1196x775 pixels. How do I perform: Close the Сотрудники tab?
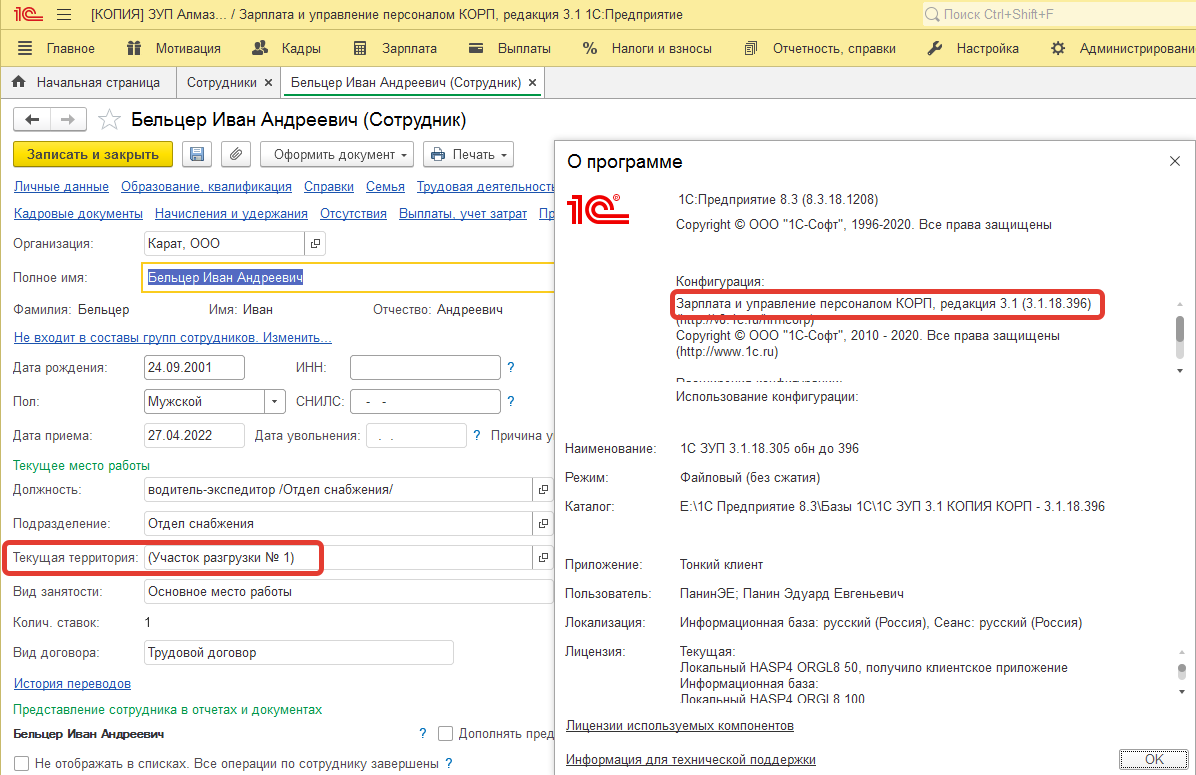(268, 82)
